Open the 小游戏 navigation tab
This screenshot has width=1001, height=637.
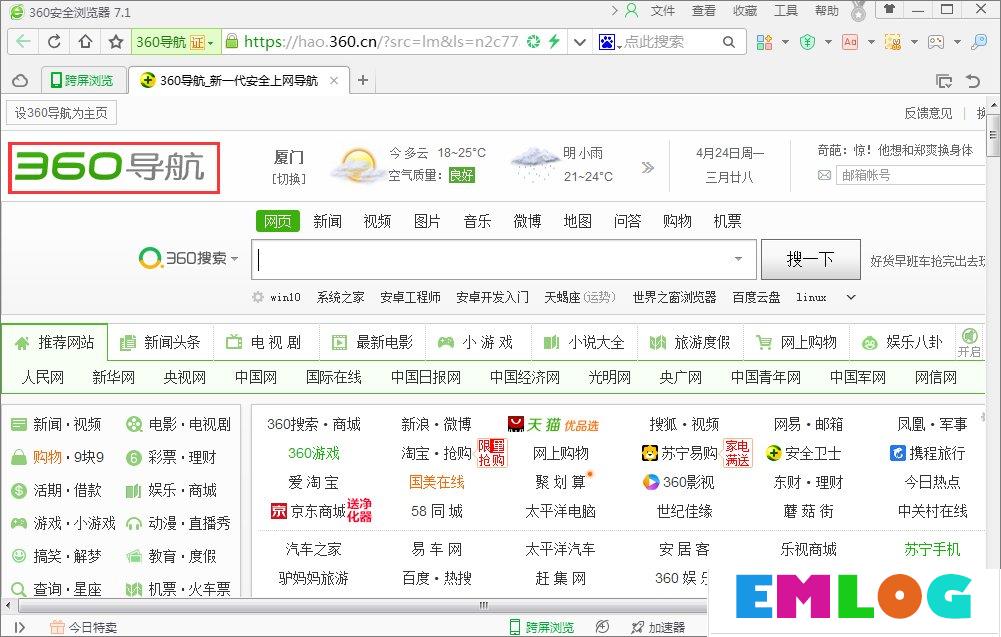[476, 343]
